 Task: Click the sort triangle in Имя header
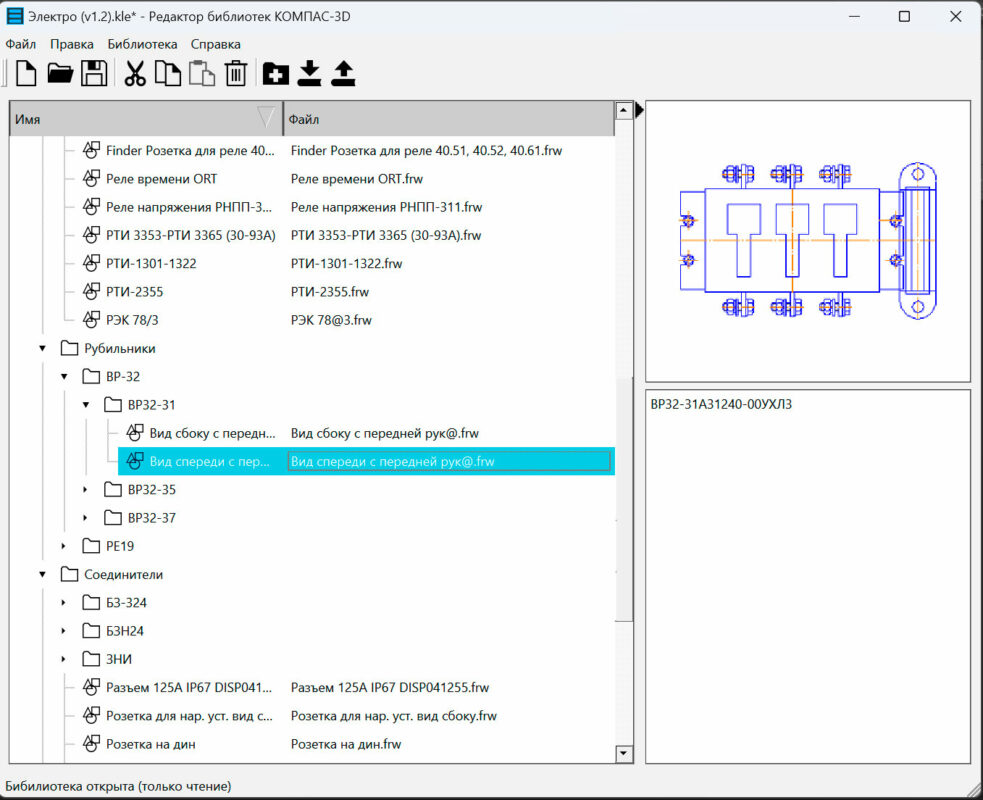tap(266, 117)
